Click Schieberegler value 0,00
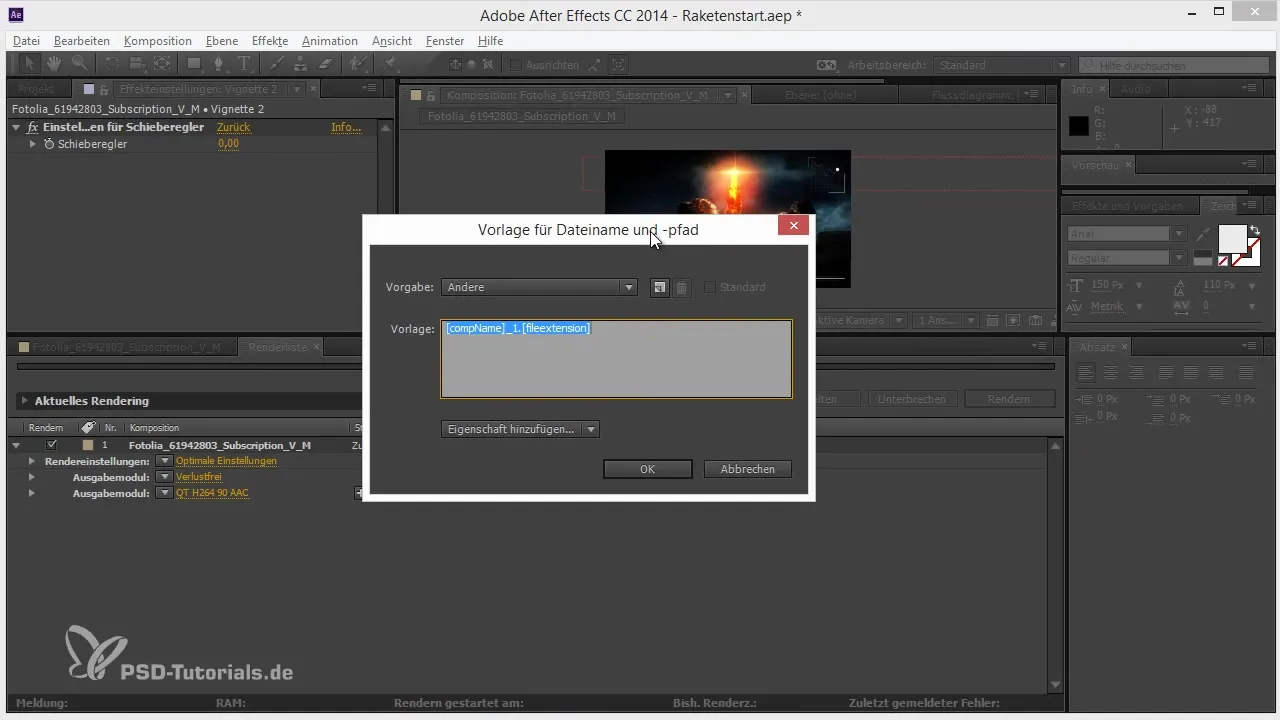 pos(228,144)
